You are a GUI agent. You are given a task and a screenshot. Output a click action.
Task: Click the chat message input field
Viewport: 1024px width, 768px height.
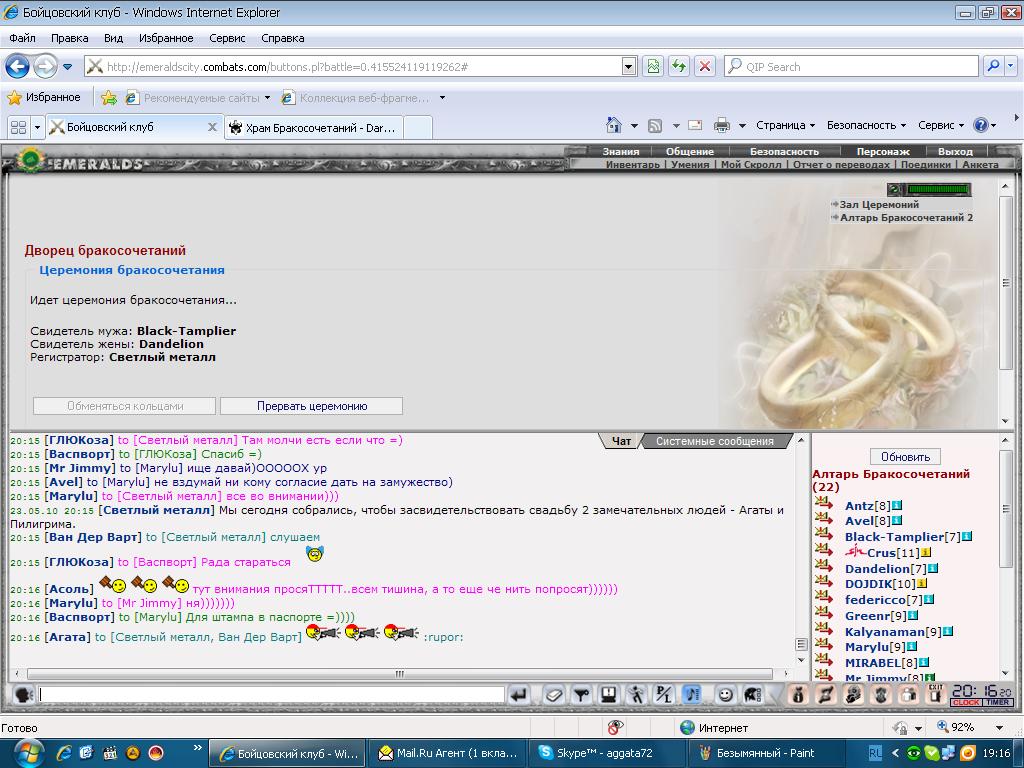click(272, 694)
